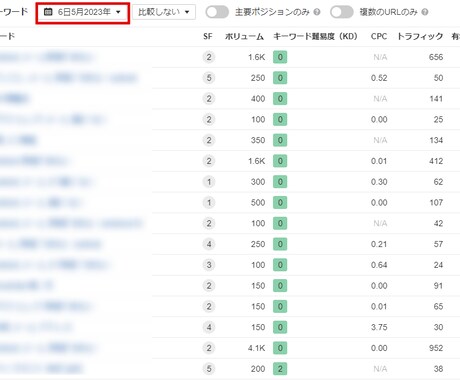Image resolution: width=460 pixels, height=380 pixels.
Task: Open SF badge 1 in traffic 62 row
Action: 209,182
